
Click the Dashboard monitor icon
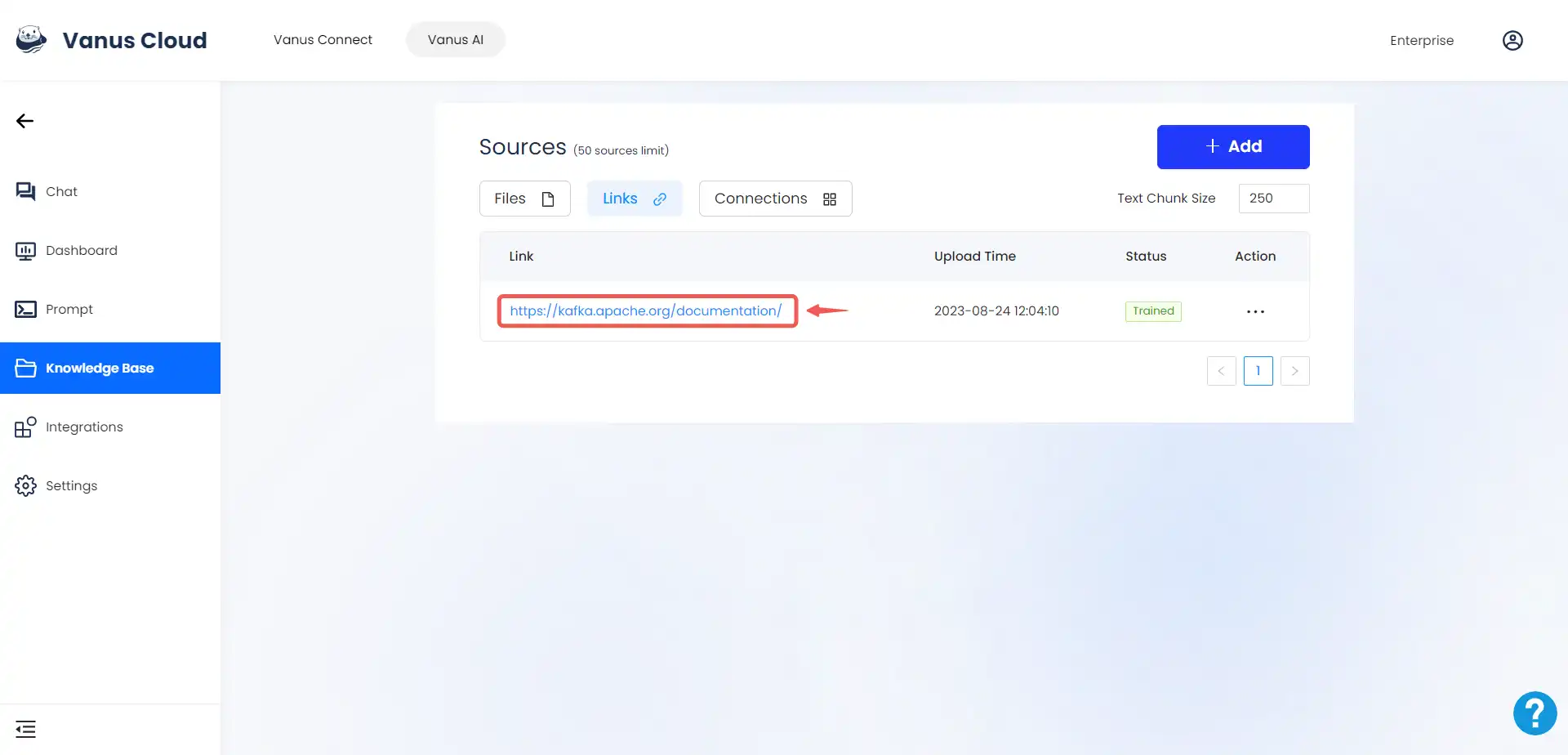pos(25,250)
